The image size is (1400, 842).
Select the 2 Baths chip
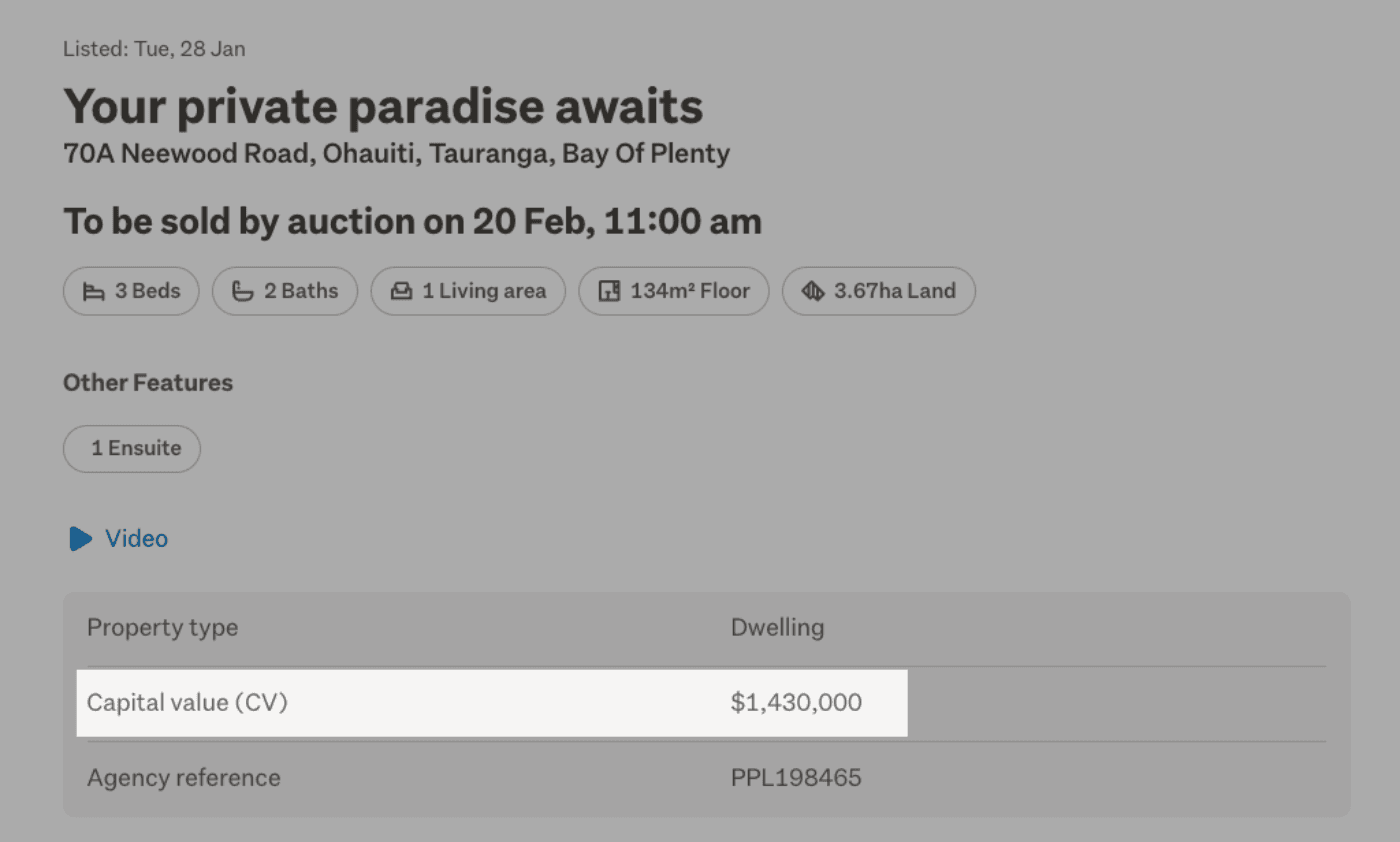[x=284, y=291]
